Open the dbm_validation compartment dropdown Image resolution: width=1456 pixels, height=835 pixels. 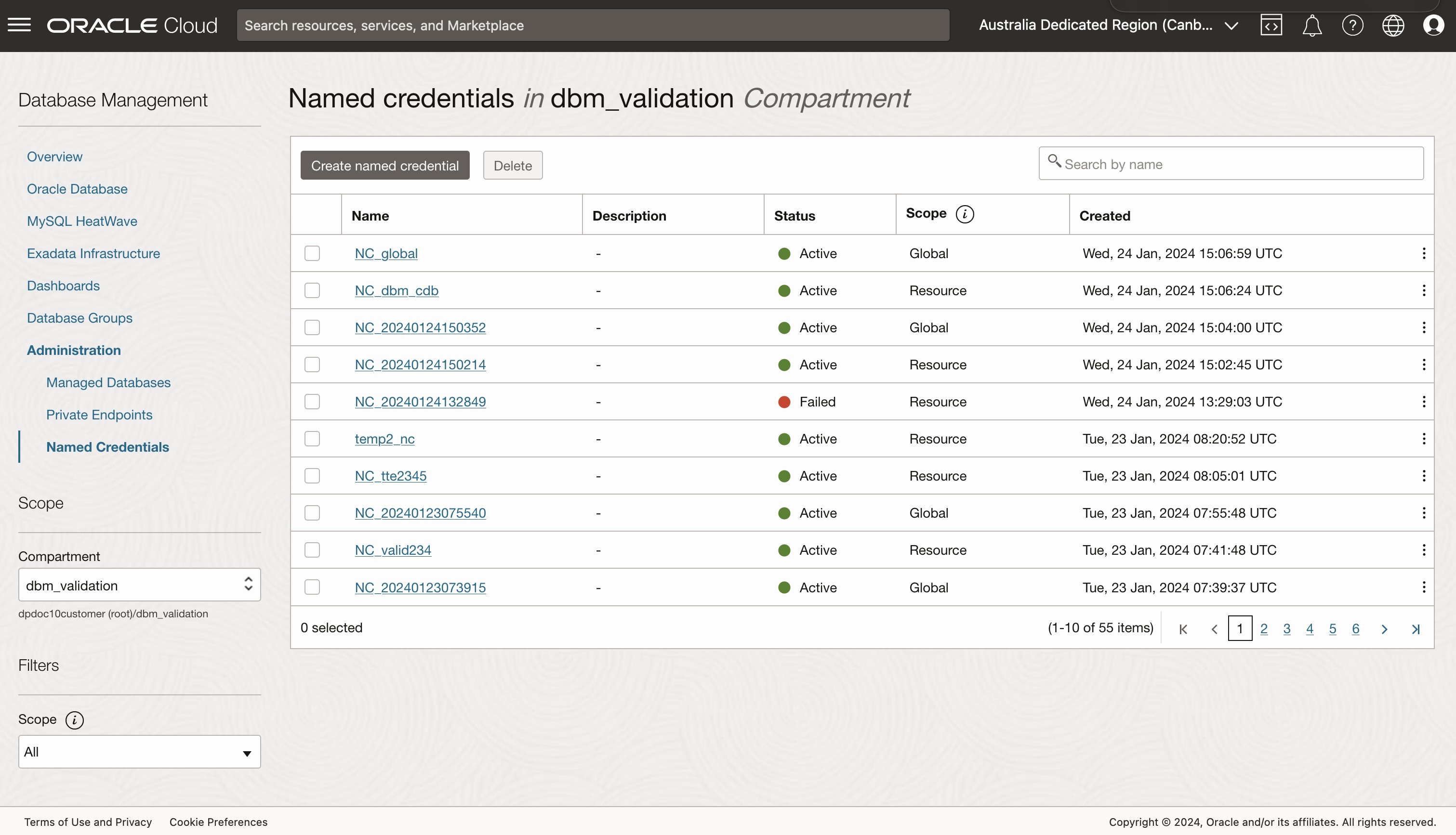pos(139,585)
